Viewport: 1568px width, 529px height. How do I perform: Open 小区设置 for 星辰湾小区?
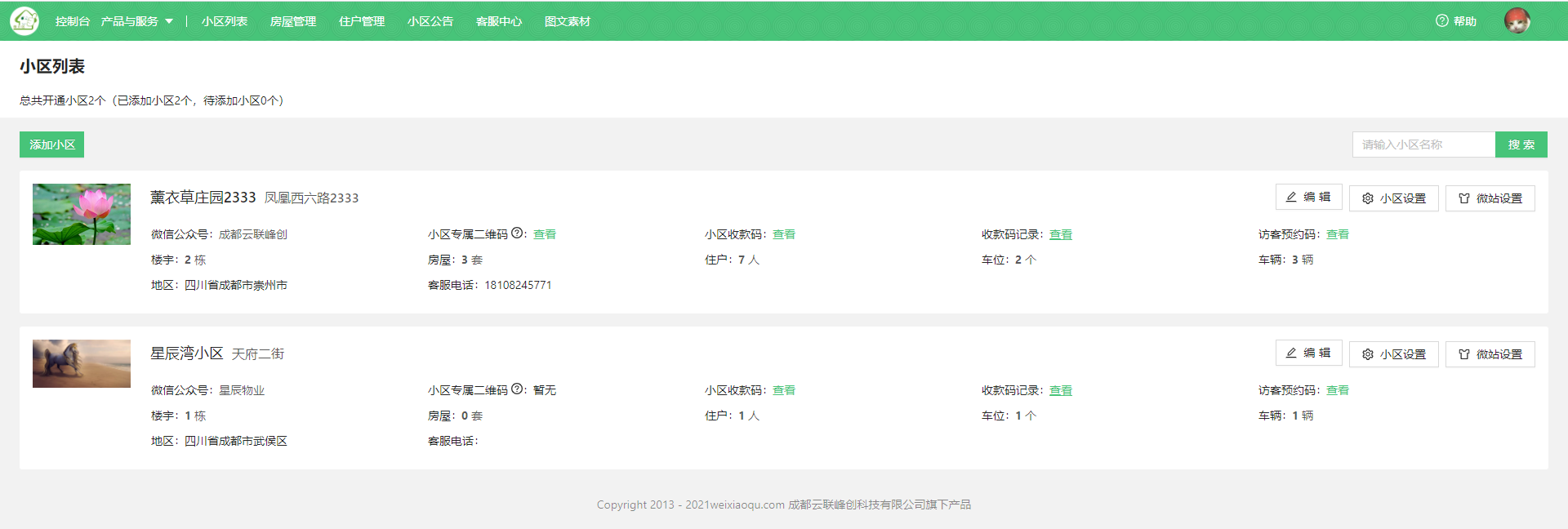tap(1394, 354)
